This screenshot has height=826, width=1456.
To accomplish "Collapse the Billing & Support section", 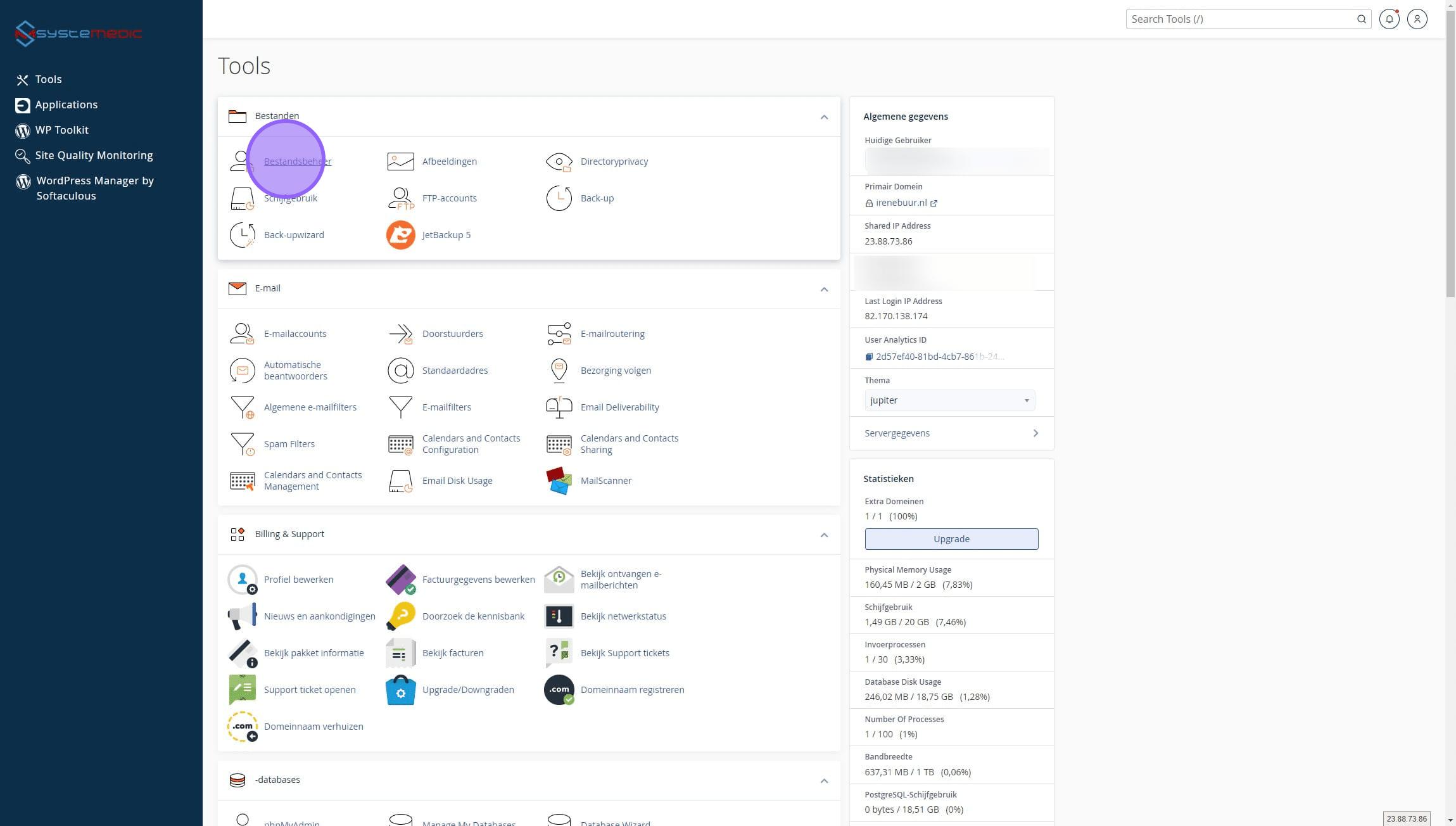I will [x=824, y=535].
